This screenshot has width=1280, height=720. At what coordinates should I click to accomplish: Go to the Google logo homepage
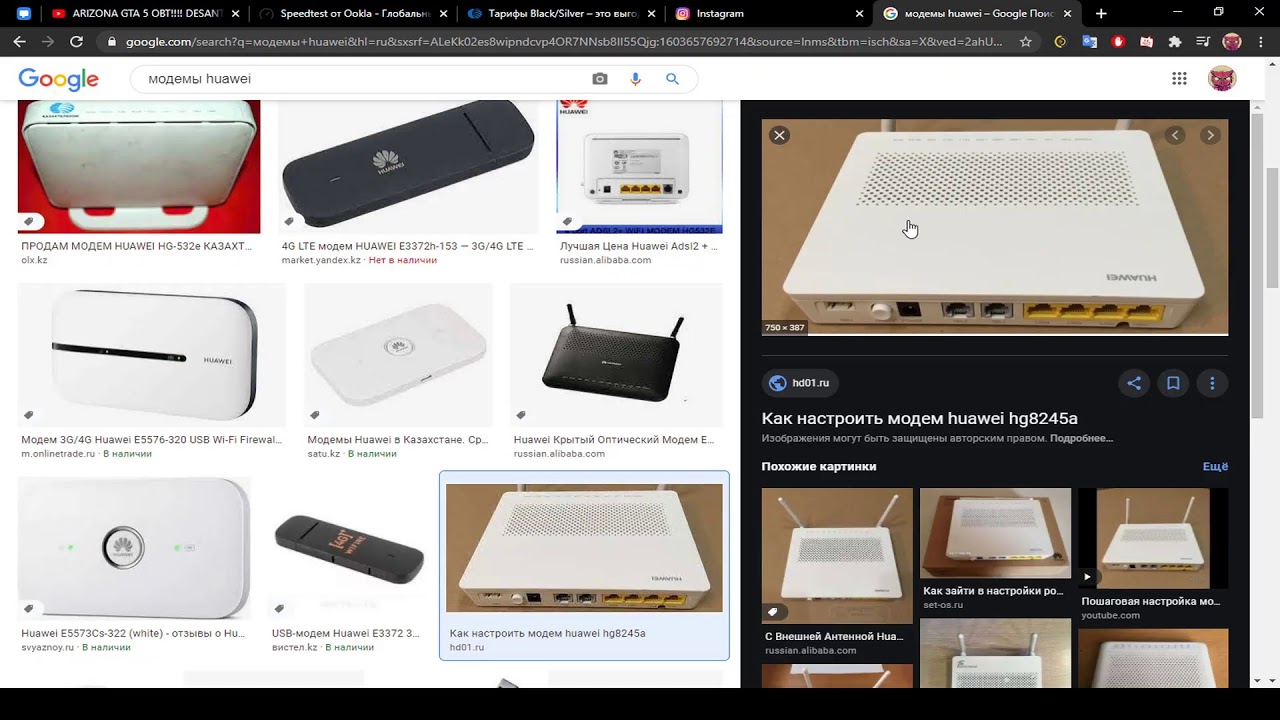(x=58, y=79)
